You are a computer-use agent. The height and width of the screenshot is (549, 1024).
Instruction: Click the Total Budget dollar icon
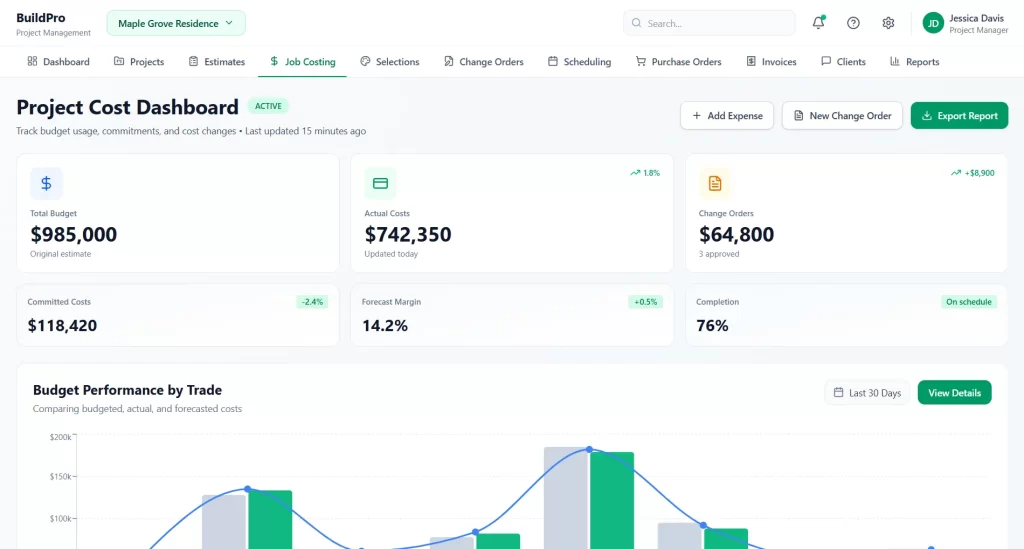click(x=46, y=183)
